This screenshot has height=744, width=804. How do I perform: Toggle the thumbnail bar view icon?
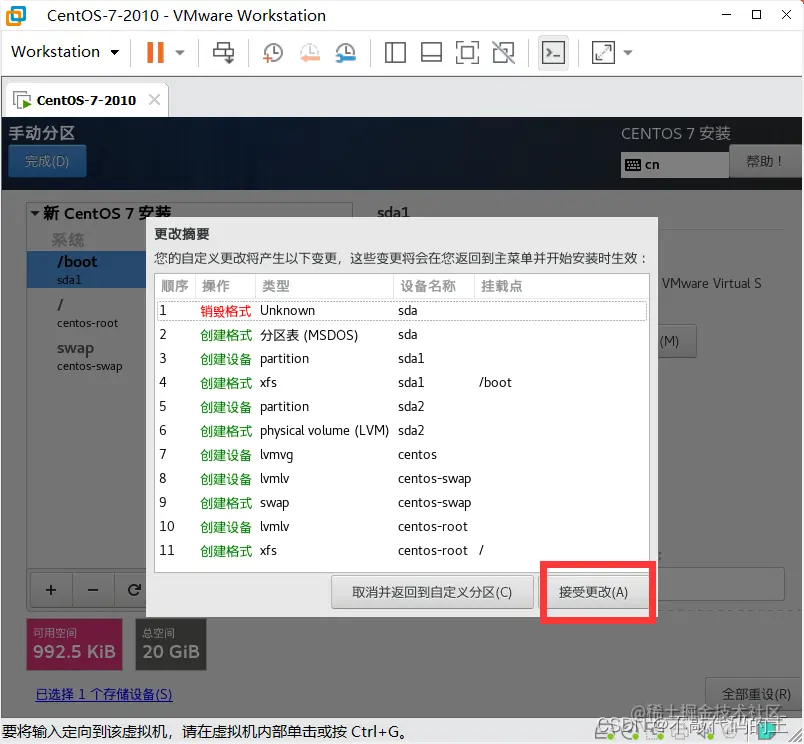tap(431, 52)
